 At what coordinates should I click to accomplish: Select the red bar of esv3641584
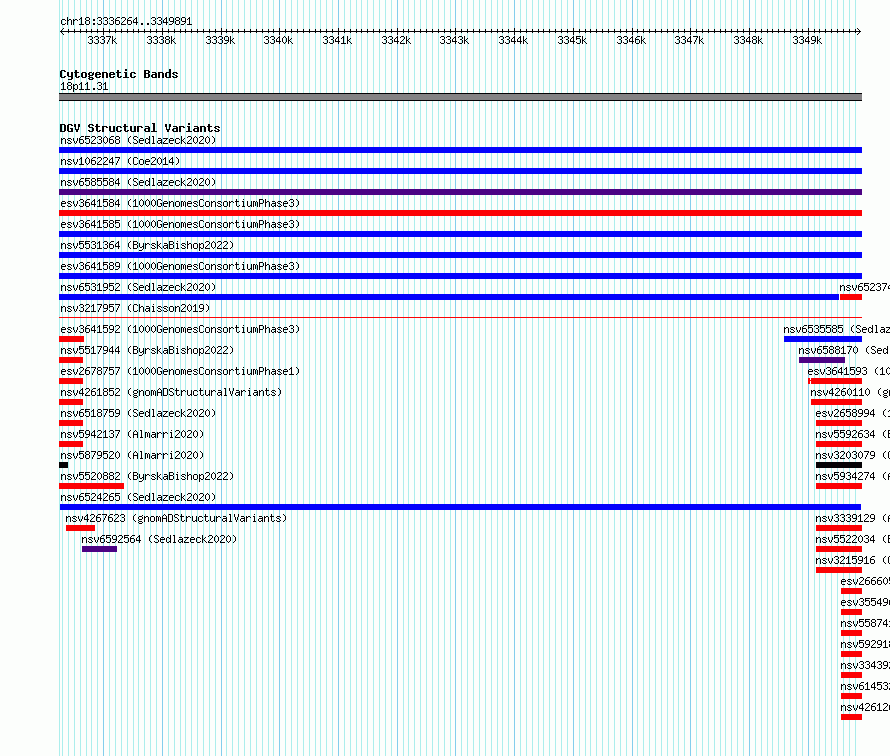coord(460,213)
